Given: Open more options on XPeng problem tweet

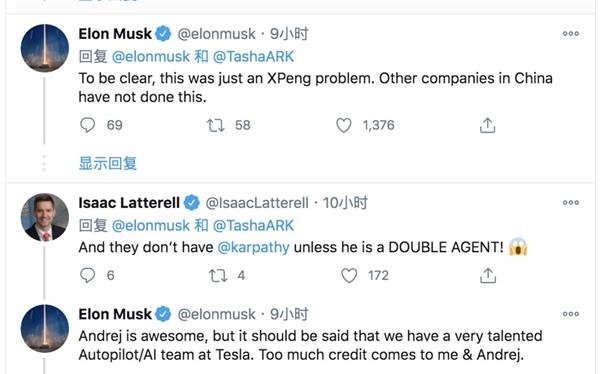Looking at the screenshot, I should pyautogui.click(x=571, y=34).
